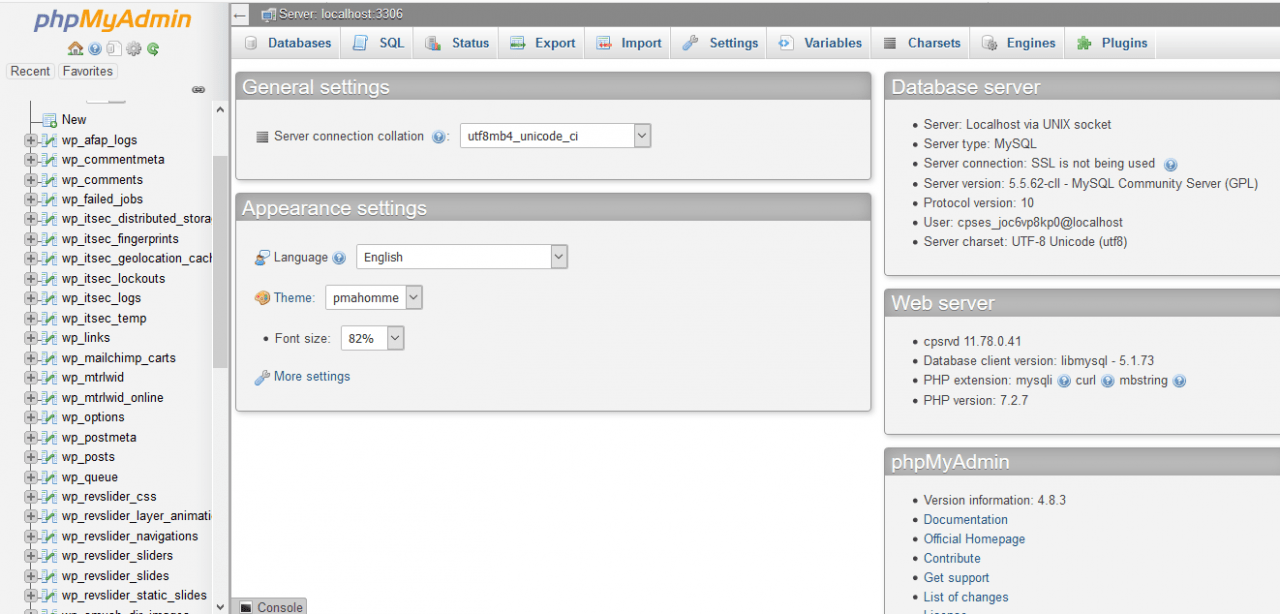Screen dimensions: 1280x614
Task: Reload navigation panel with green refresh icon
Action: (153, 49)
